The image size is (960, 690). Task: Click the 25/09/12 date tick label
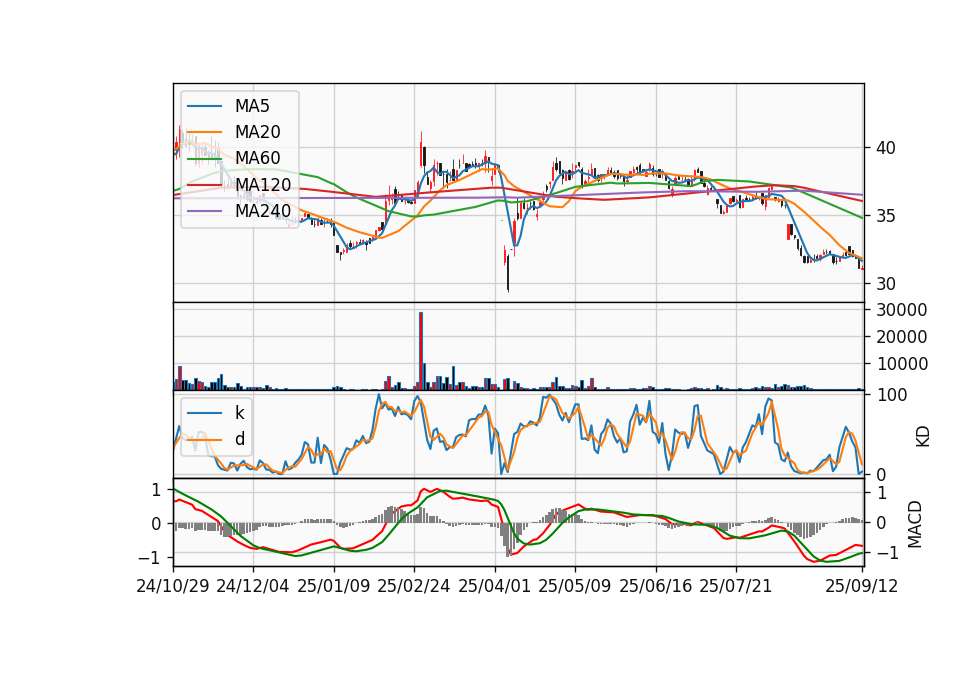coord(861,586)
